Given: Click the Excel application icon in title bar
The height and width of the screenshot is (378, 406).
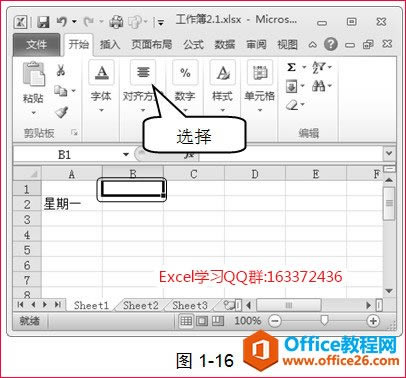Looking at the screenshot, I should pos(21,22).
